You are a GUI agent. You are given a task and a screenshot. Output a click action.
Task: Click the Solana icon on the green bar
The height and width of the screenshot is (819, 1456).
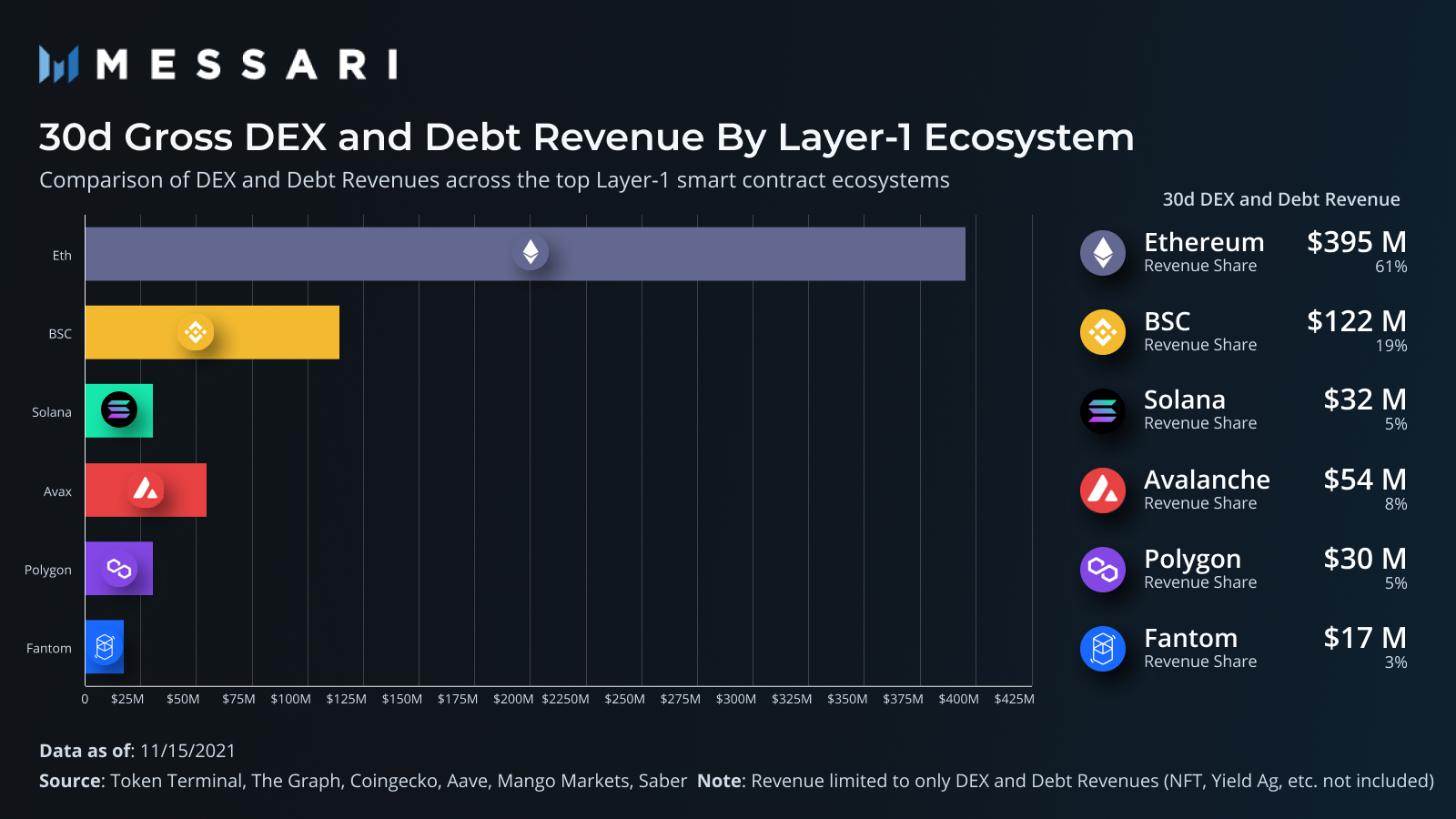coord(119,409)
